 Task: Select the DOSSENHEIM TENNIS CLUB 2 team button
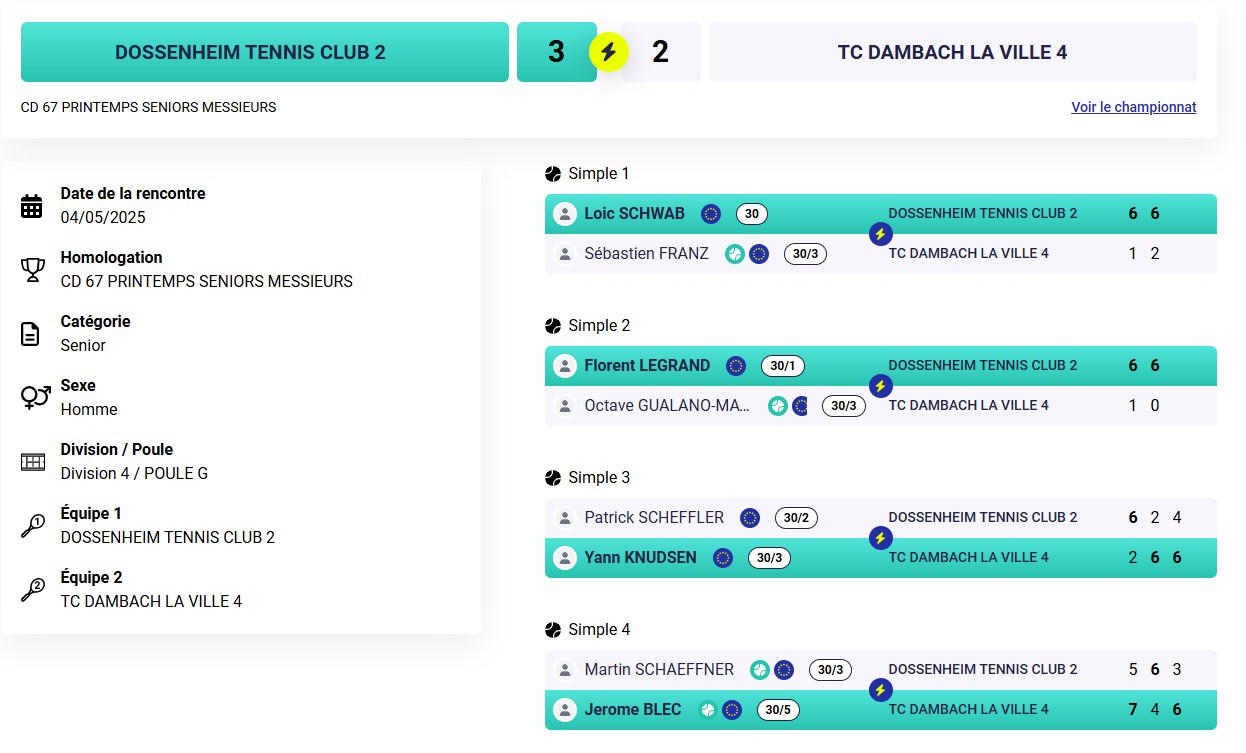point(265,52)
